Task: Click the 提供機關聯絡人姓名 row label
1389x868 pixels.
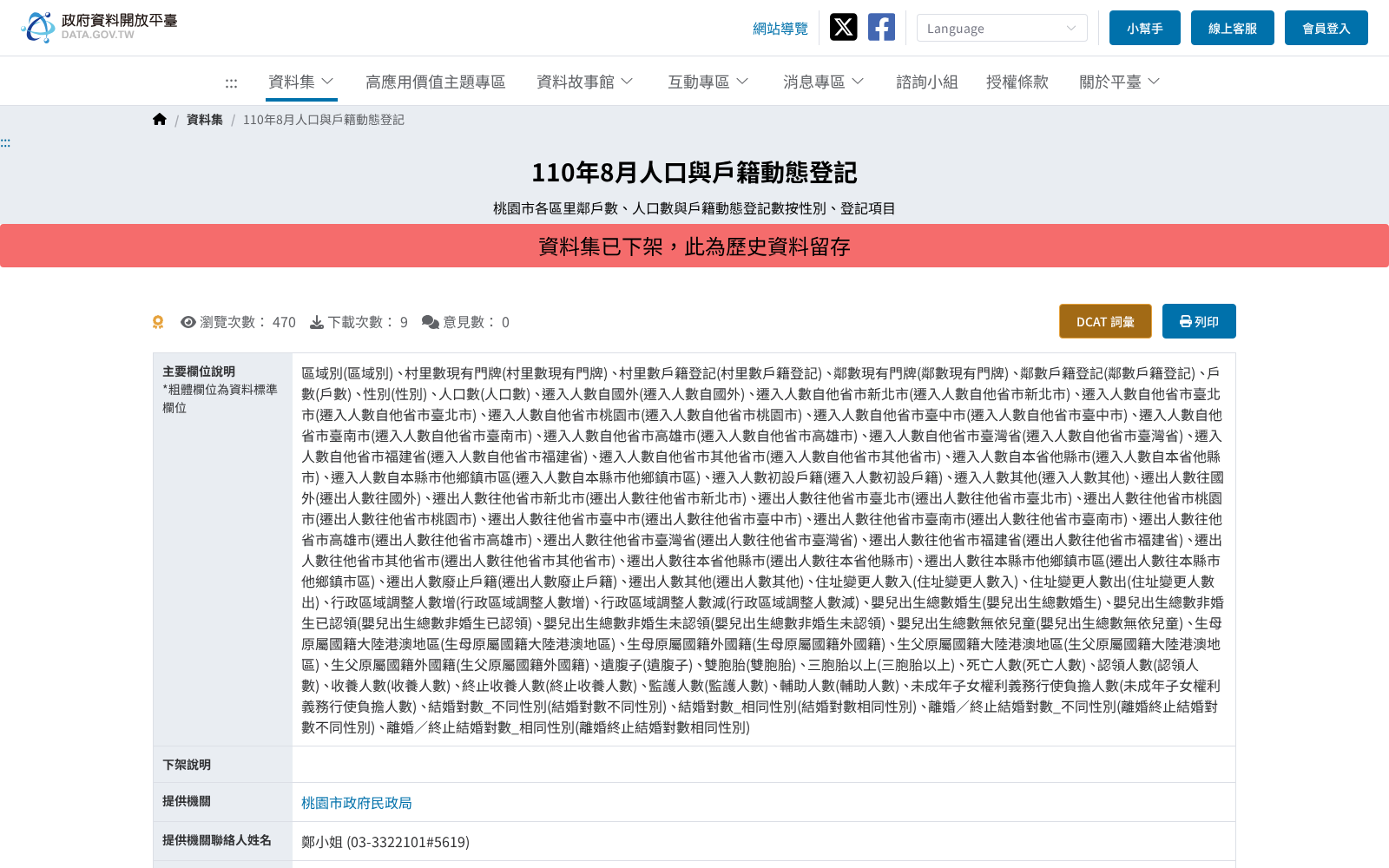Action: click(217, 840)
